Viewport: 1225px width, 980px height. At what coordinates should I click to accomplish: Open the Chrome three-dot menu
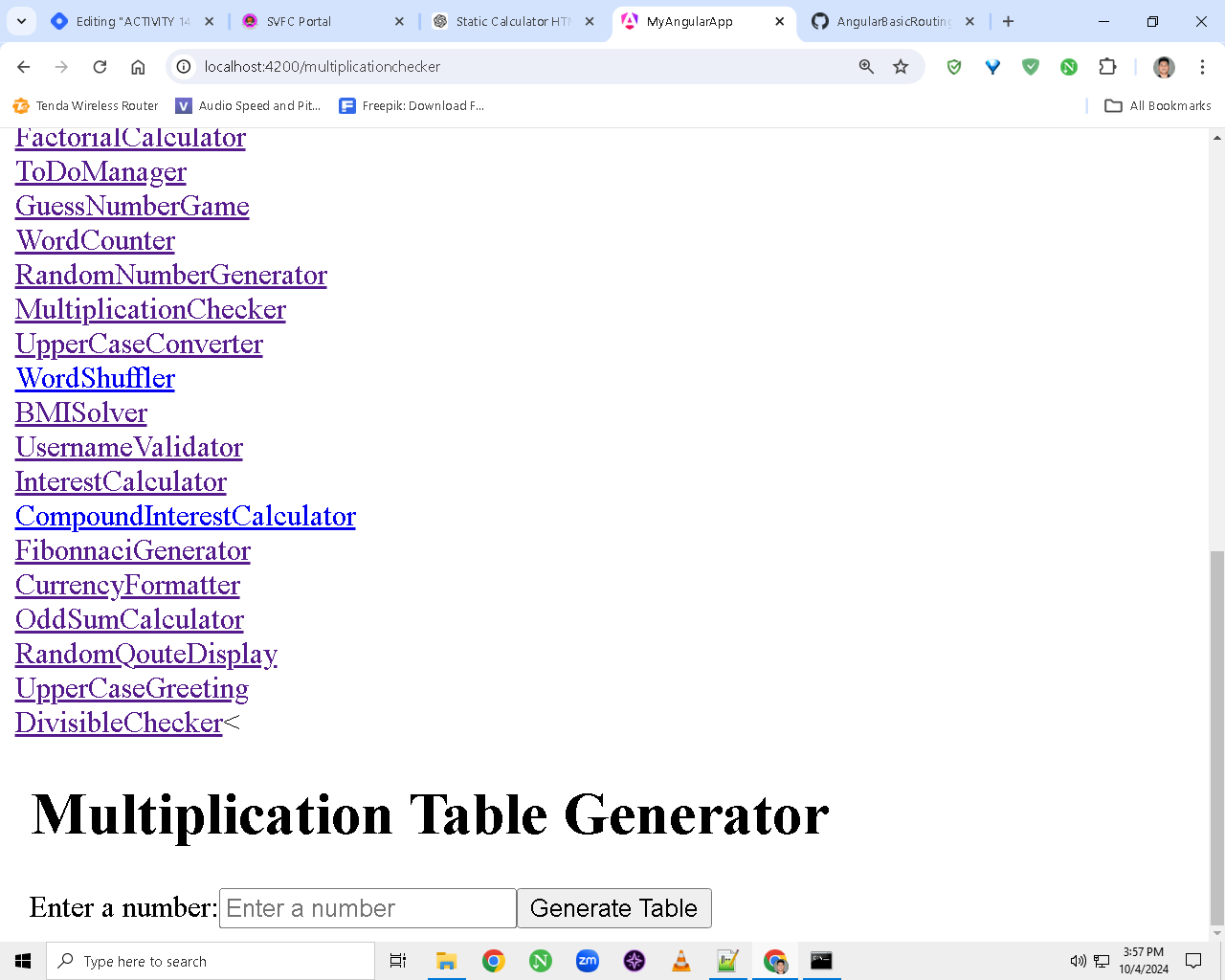coord(1202,67)
